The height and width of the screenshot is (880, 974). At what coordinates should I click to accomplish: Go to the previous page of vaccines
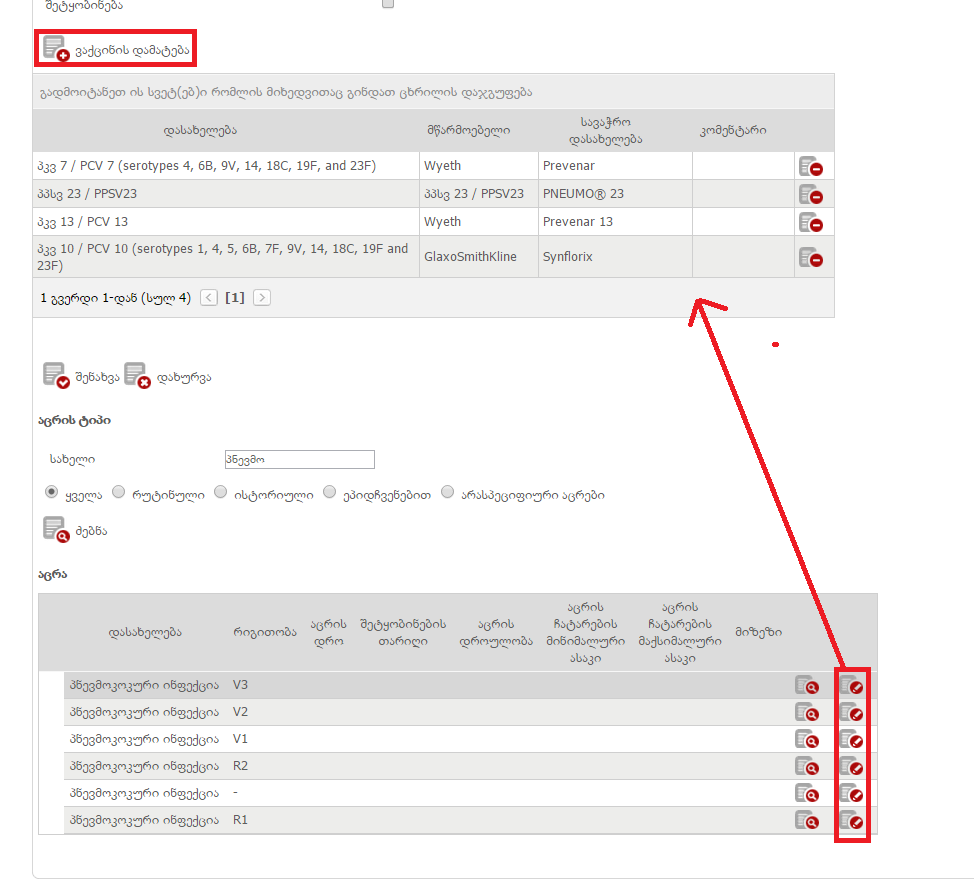(x=209, y=297)
